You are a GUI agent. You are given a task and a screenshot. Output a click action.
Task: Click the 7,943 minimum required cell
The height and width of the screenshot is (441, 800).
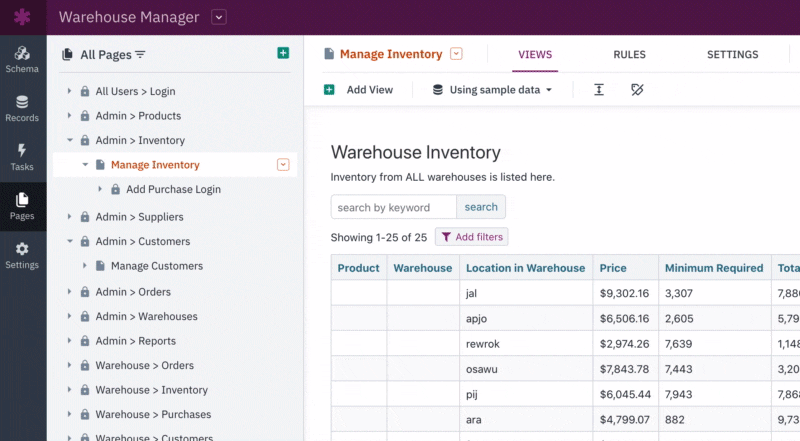714,394
